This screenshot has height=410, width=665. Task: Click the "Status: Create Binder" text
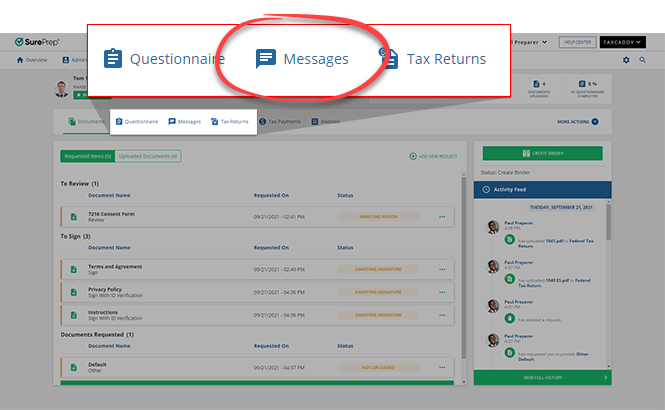tap(505, 173)
